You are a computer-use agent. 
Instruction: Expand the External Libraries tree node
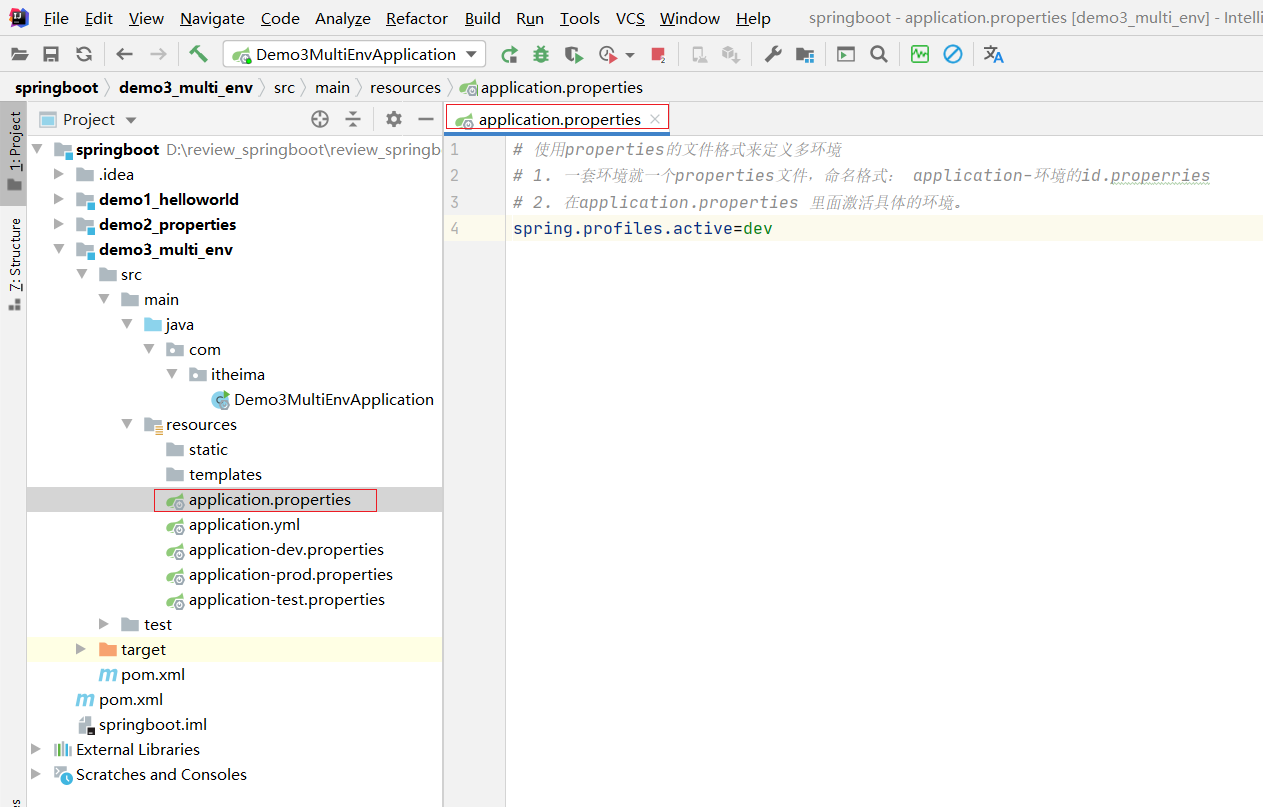pos(37,749)
